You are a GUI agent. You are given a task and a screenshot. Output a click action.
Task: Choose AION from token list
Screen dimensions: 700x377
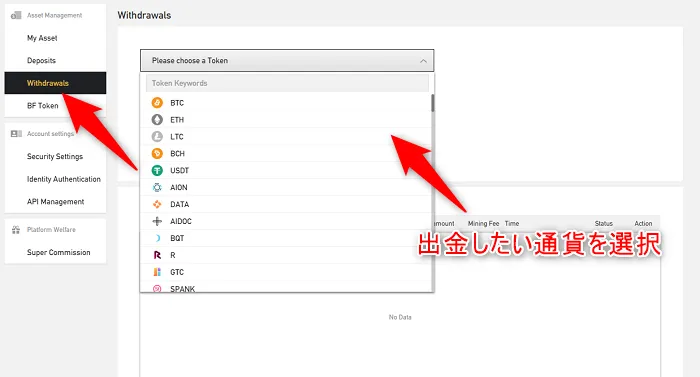pos(286,188)
